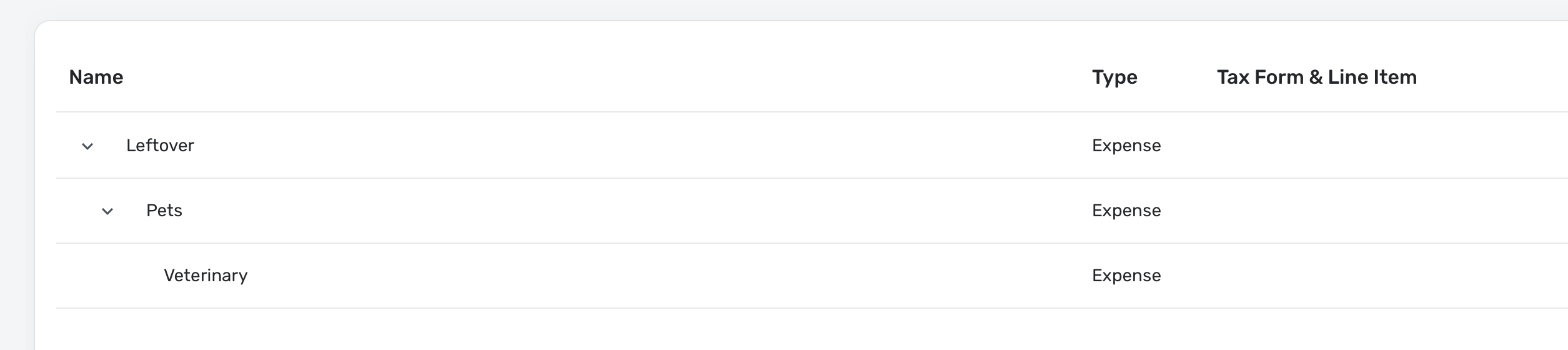Image resolution: width=1568 pixels, height=350 pixels.
Task: Collapse the Pets subcategory chevron
Action: click(107, 211)
